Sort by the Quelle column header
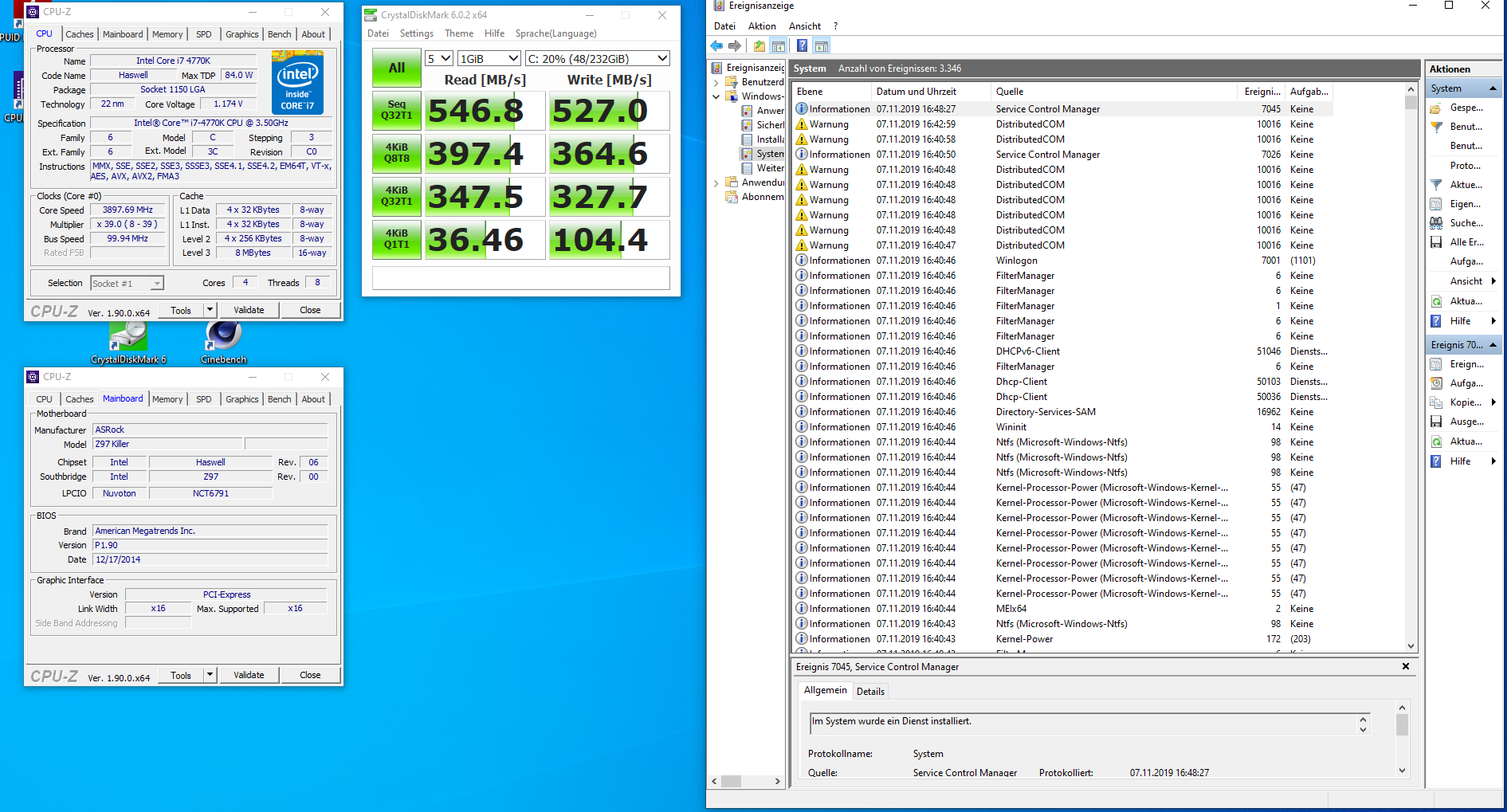 click(x=1113, y=92)
